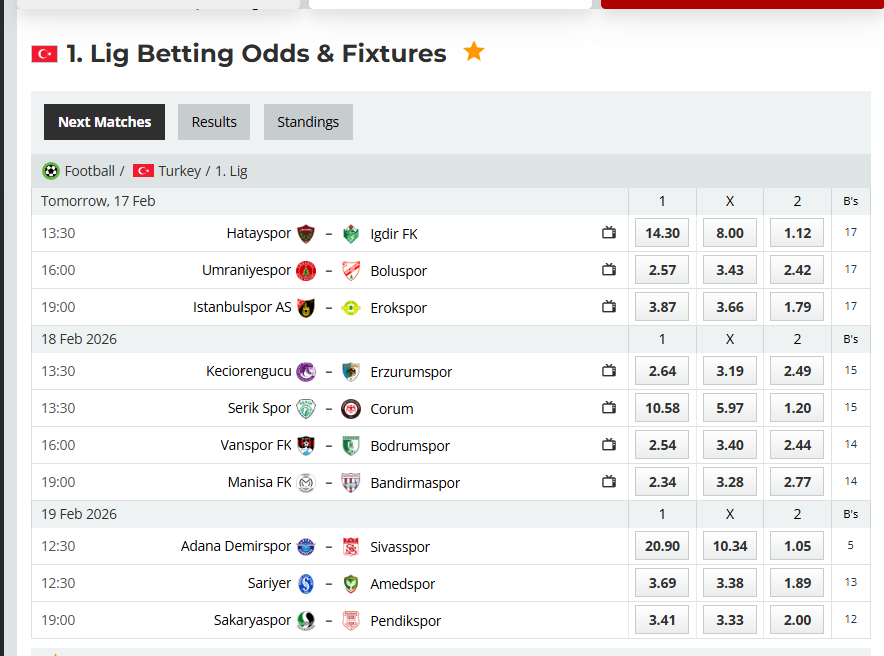Screen dimensions: 884x656
Task: Select the draw odds 3.33 for Sakaryaspor
Action: click(729, 620)
